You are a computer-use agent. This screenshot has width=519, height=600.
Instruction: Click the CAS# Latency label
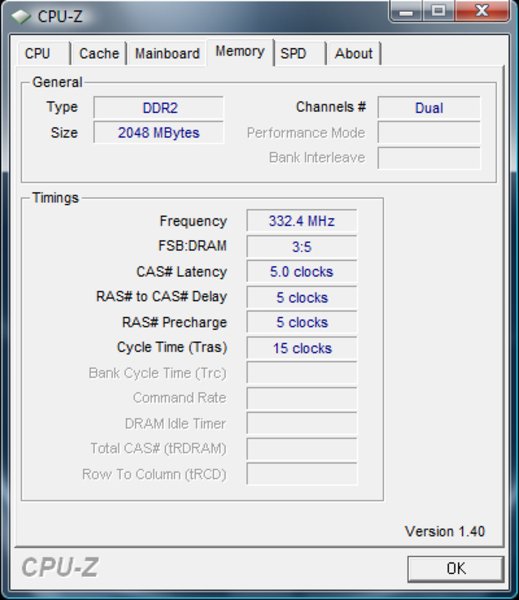182,272
